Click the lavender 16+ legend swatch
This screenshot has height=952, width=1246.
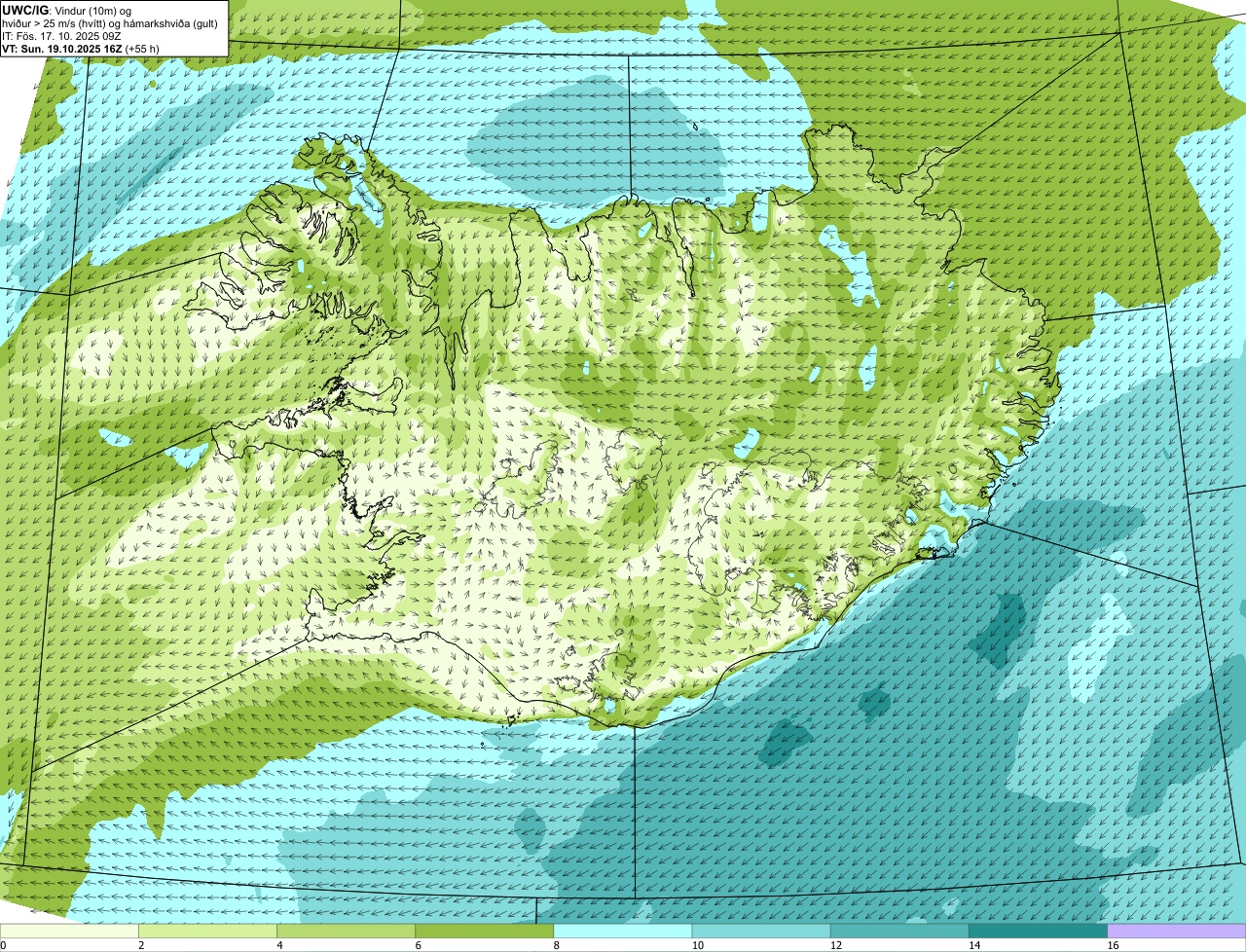[1177, 931]
